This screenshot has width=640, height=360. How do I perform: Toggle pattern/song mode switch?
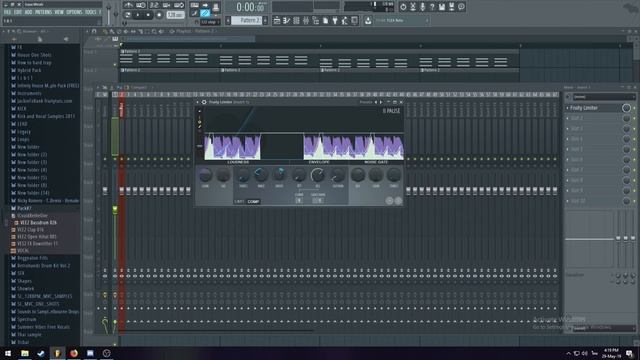point(128,15)
